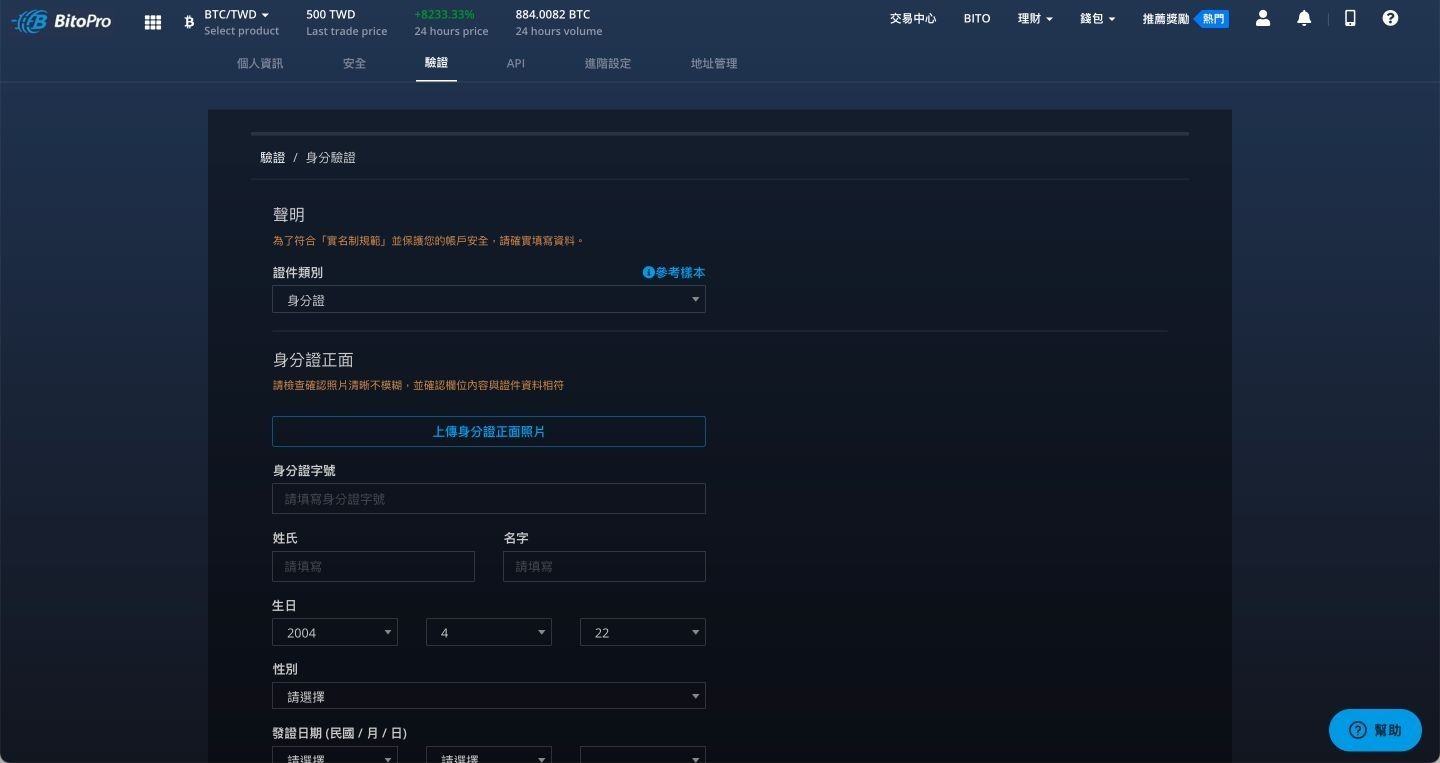Viewport: 1440px width, 763px height.
Task: Open the BTC/TWD product selector
Action: pos(235,14)
